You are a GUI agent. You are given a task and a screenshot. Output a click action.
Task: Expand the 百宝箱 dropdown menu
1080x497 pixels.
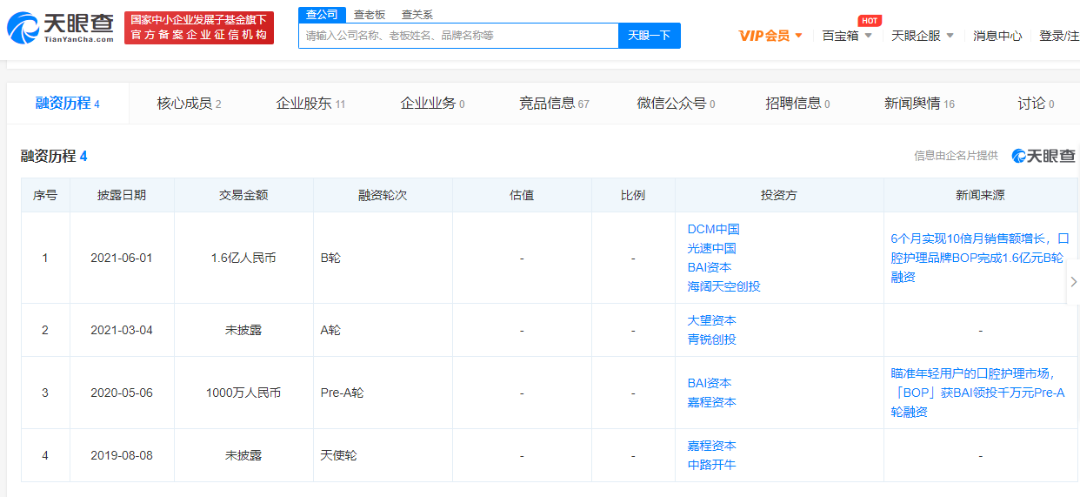(847, 36)
